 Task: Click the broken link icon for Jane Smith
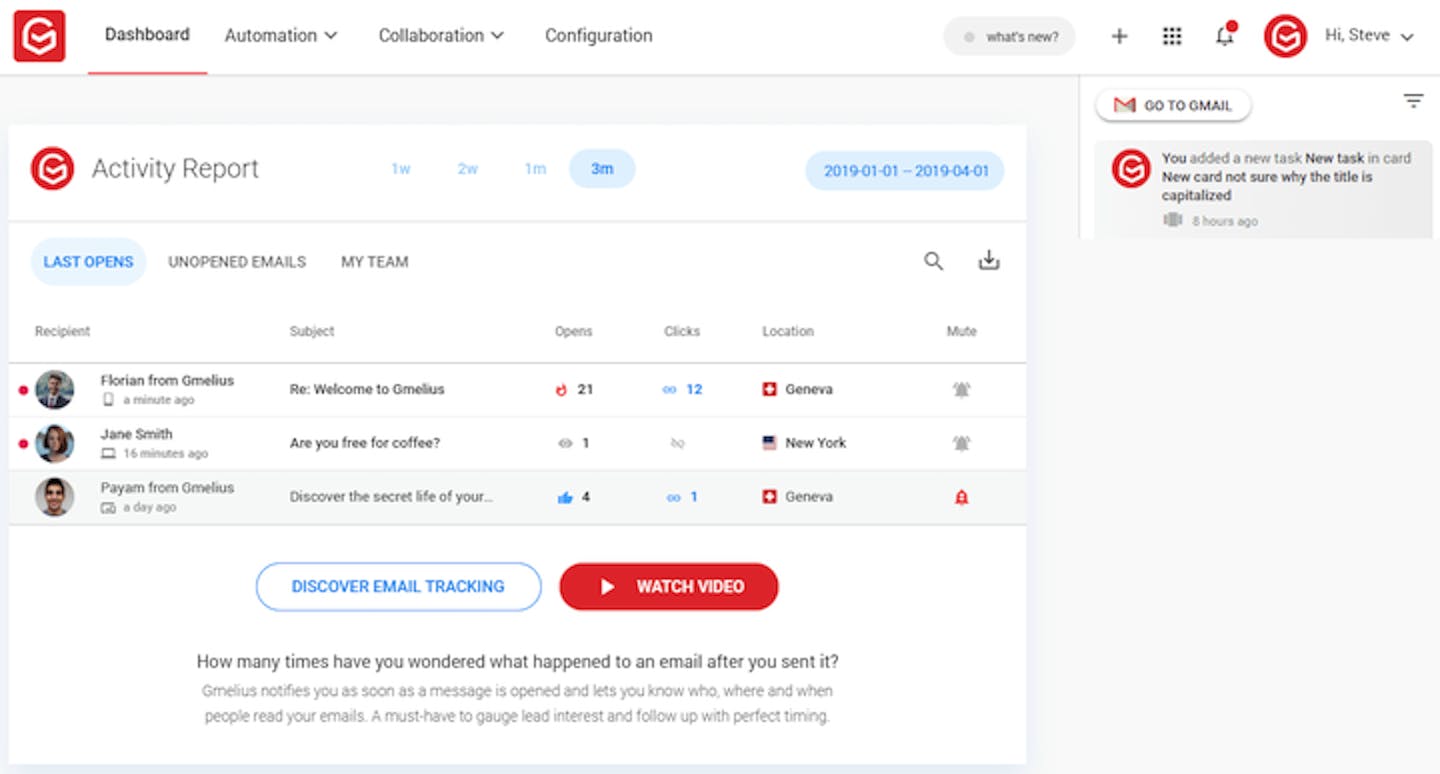tap(677, 443)
